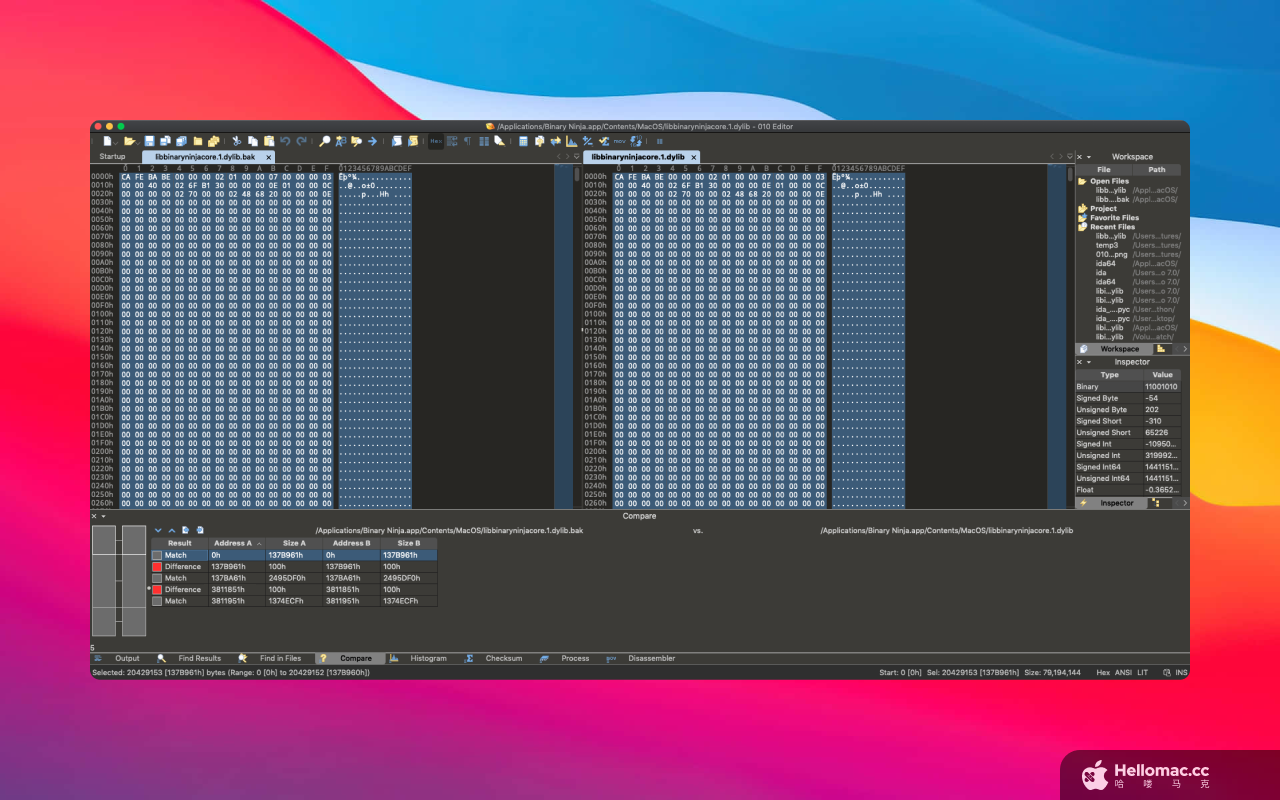Click the Hex edit mode icon
This screenshot has width=1280, height=800.
436,141
